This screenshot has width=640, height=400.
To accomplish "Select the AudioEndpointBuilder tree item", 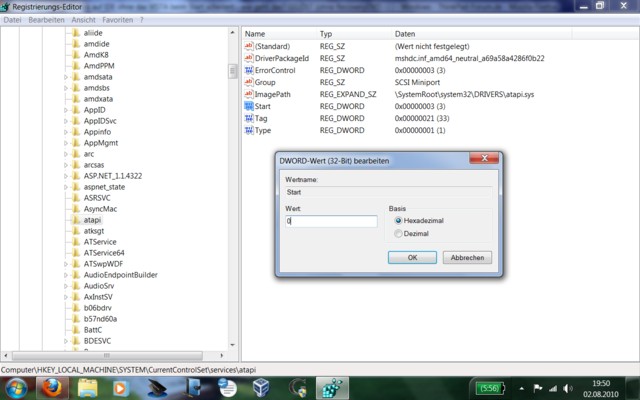I will [x=120, y=275].
